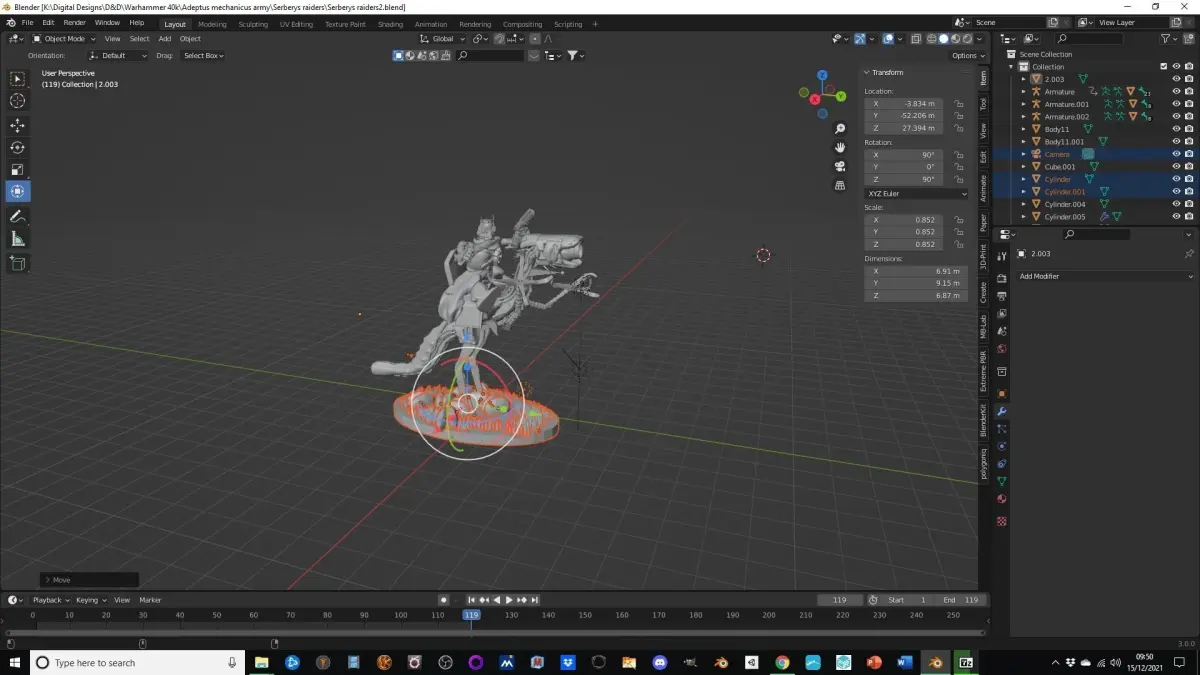Switch to Sculpting workspace tab

tap(253, 24)
